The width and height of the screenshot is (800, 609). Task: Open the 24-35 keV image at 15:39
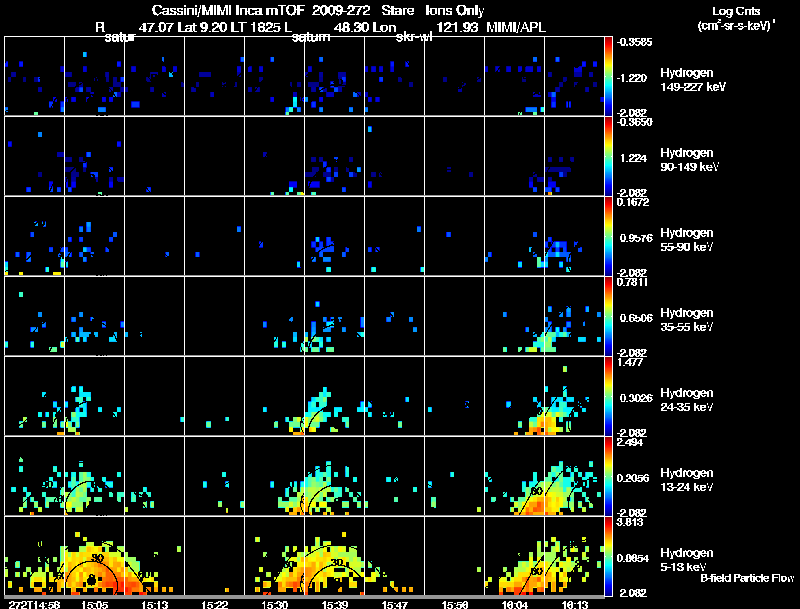[x=335, y=396]
